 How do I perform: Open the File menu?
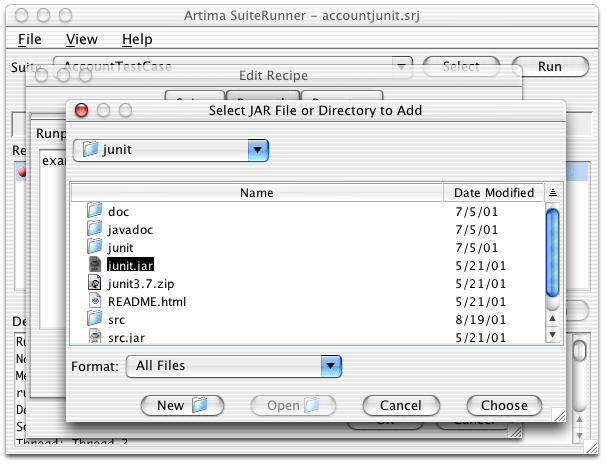coord(30,39)
